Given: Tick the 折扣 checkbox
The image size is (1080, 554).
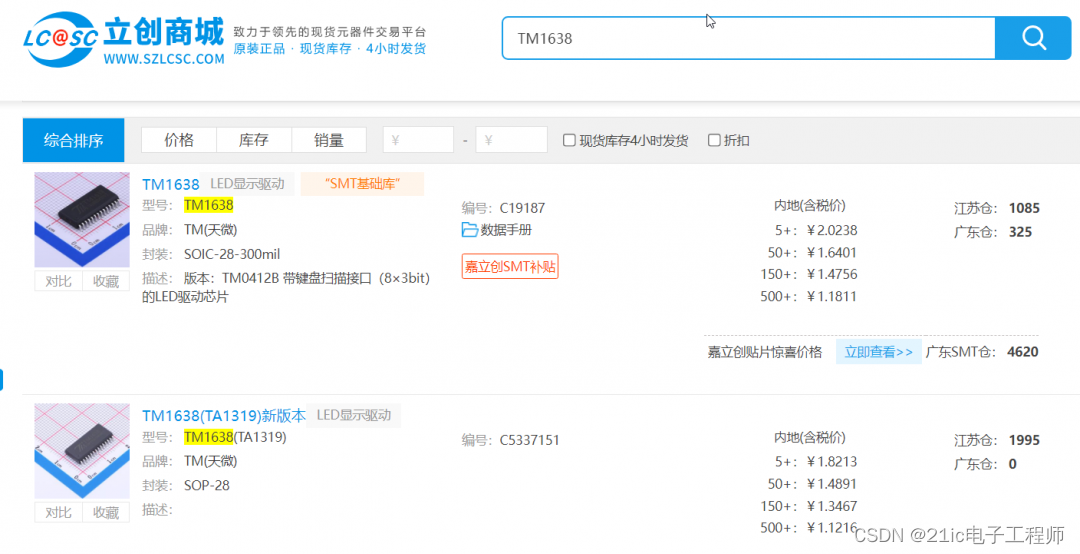Looking at the screenshot, I should 714,141.
